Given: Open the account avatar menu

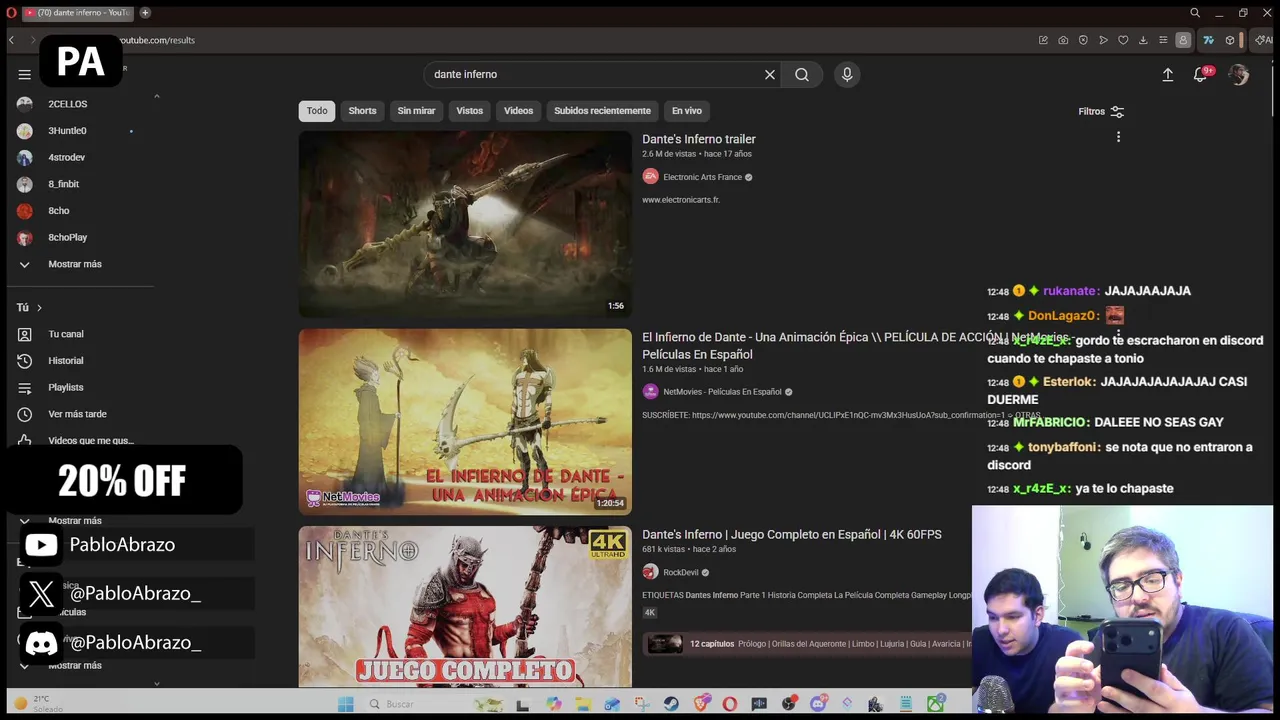Looking at the screenshot, I should tap(1239, 74).
